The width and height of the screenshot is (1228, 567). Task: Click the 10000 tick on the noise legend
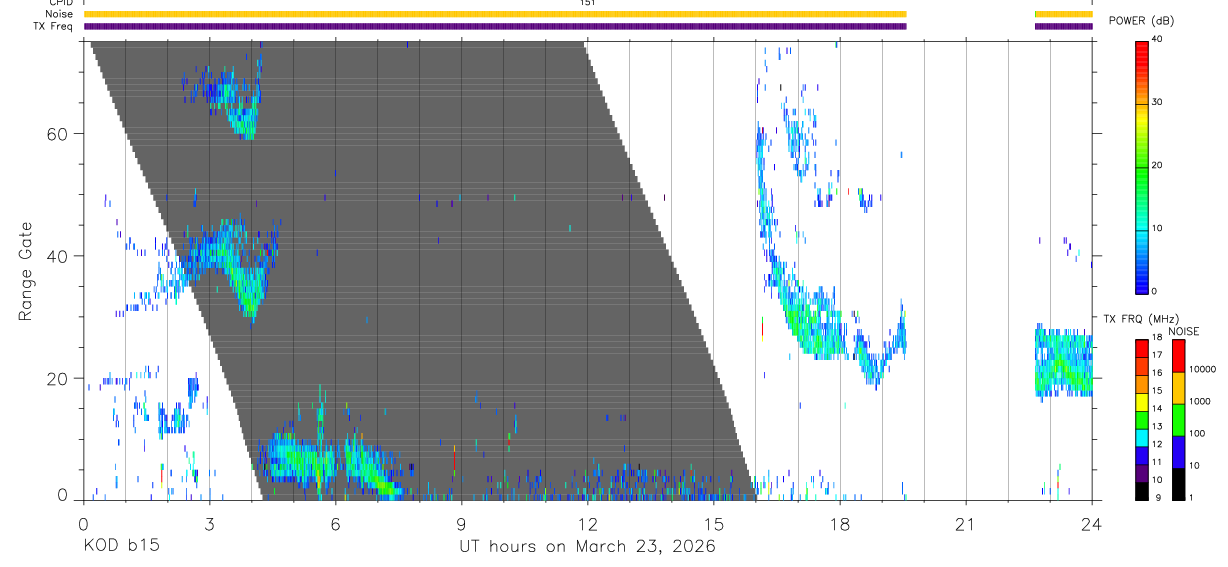click(1202, 370)
